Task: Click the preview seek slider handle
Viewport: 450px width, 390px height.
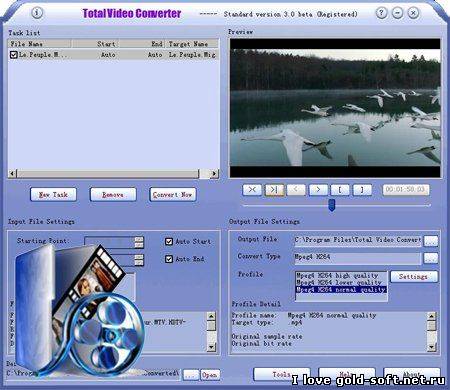Action: click(x=332, y=205)
